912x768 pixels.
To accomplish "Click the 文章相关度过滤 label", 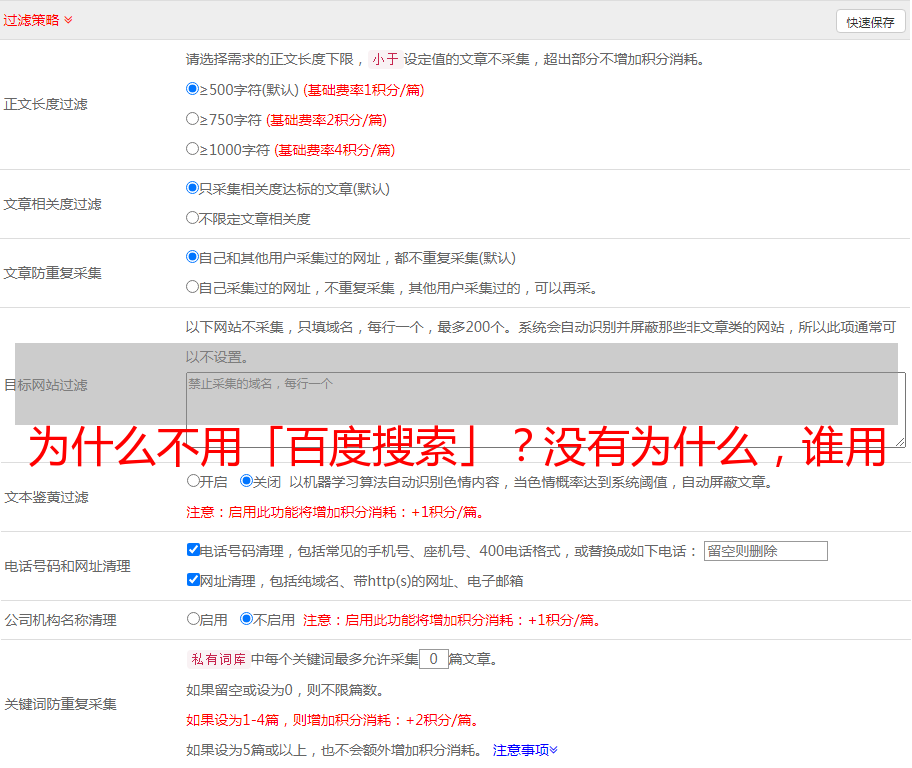I will pyautogui.click(x=52, y=204).
